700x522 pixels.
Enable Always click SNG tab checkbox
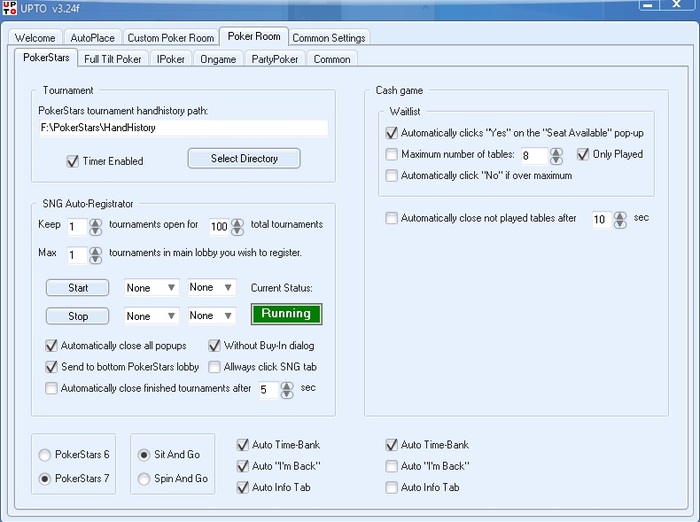pyautogui.click(x=214, y=367)
